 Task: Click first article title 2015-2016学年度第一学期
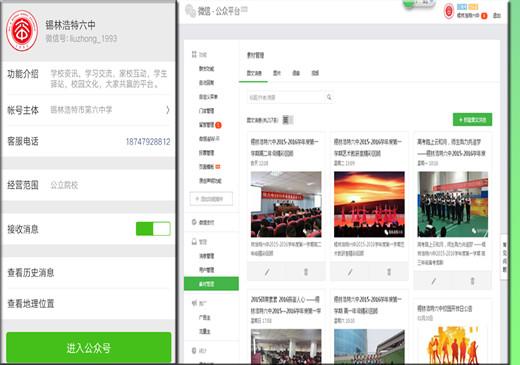[285, 147]
